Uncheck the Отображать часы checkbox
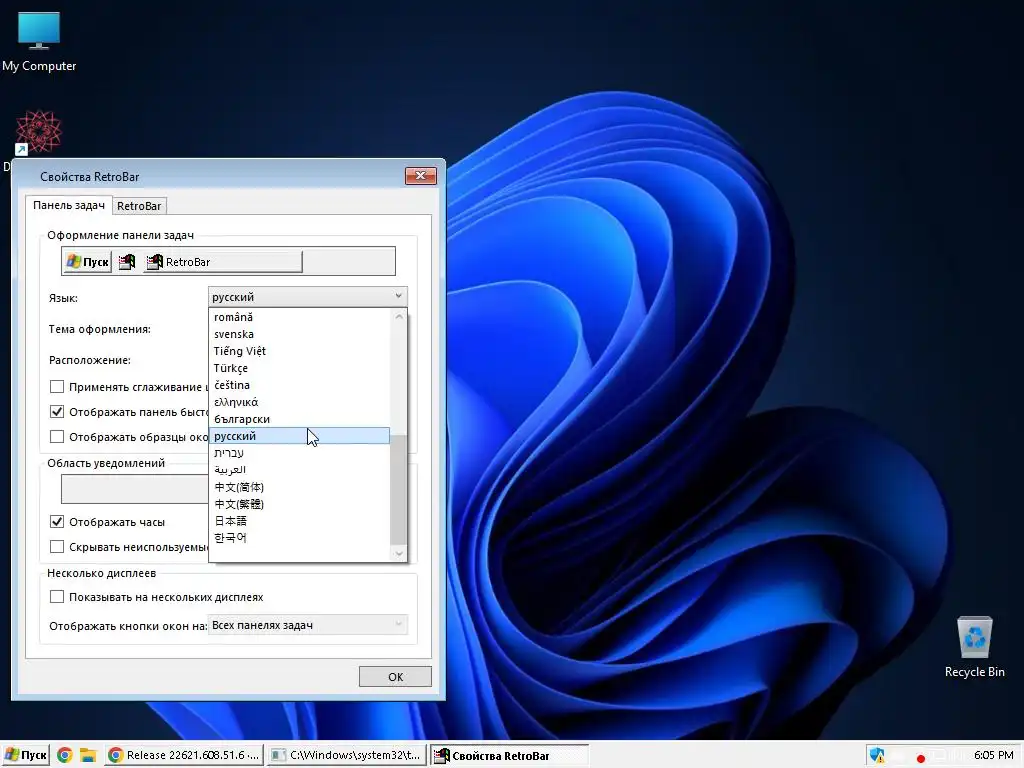 click(57, 521)
